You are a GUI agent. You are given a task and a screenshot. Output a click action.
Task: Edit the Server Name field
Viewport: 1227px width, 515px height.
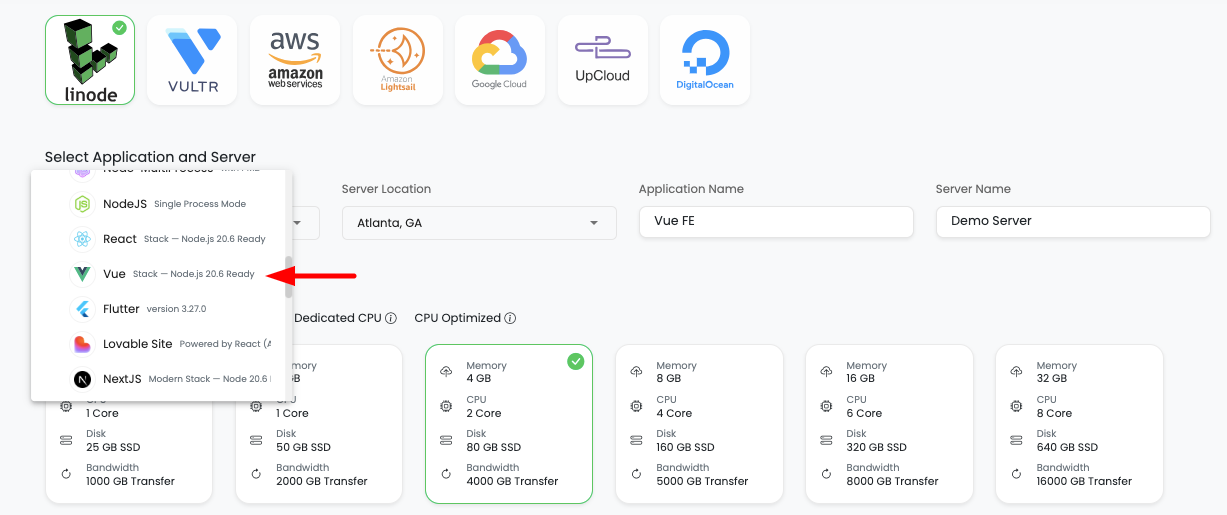tap(1073, 221)
